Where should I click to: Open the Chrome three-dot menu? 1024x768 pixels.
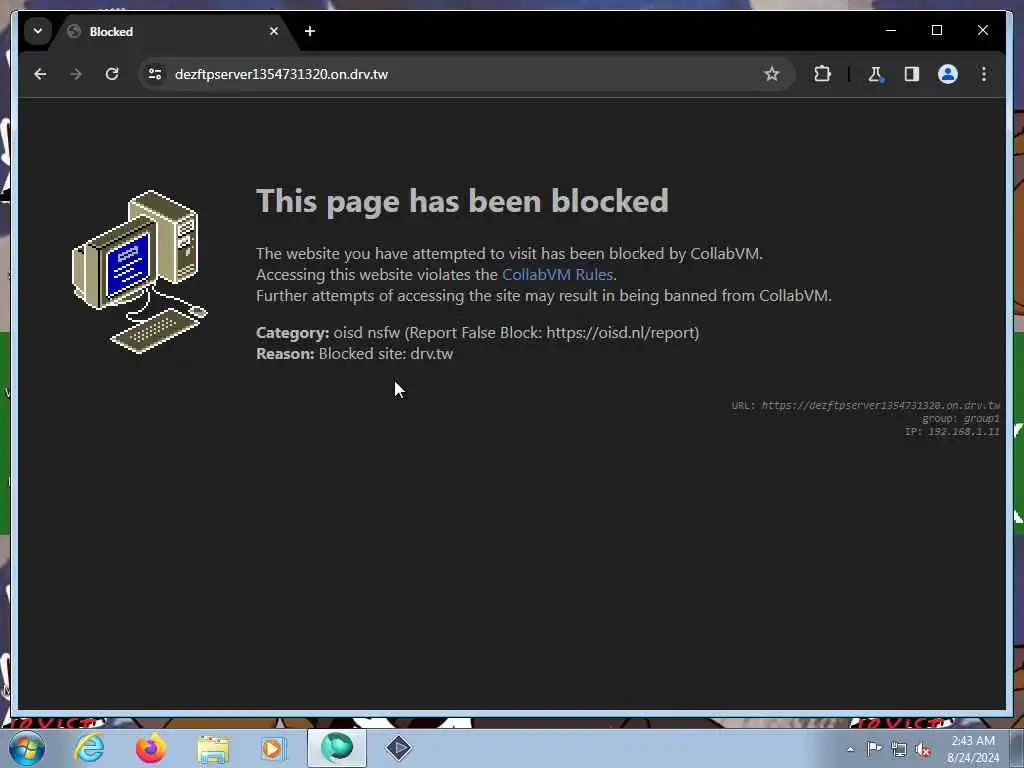pyautogui.click(x=984, y=74)
